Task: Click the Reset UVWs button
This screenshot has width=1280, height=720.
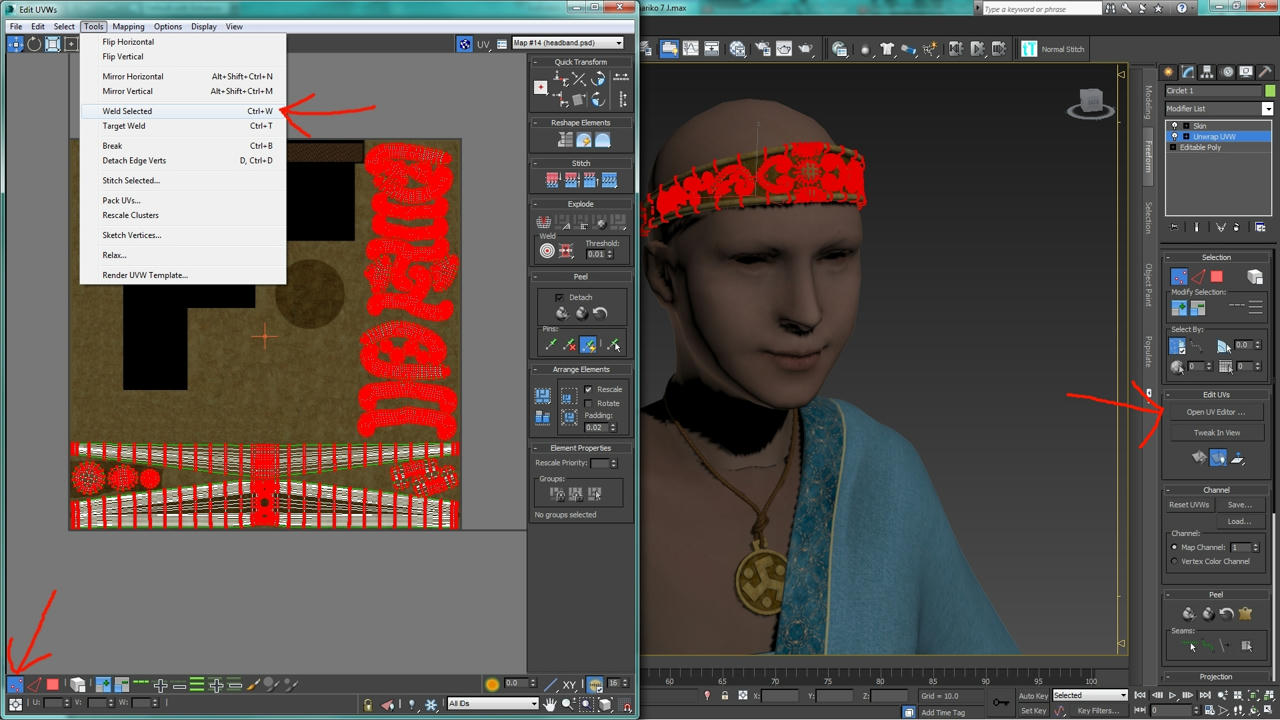Action: 1189,505
